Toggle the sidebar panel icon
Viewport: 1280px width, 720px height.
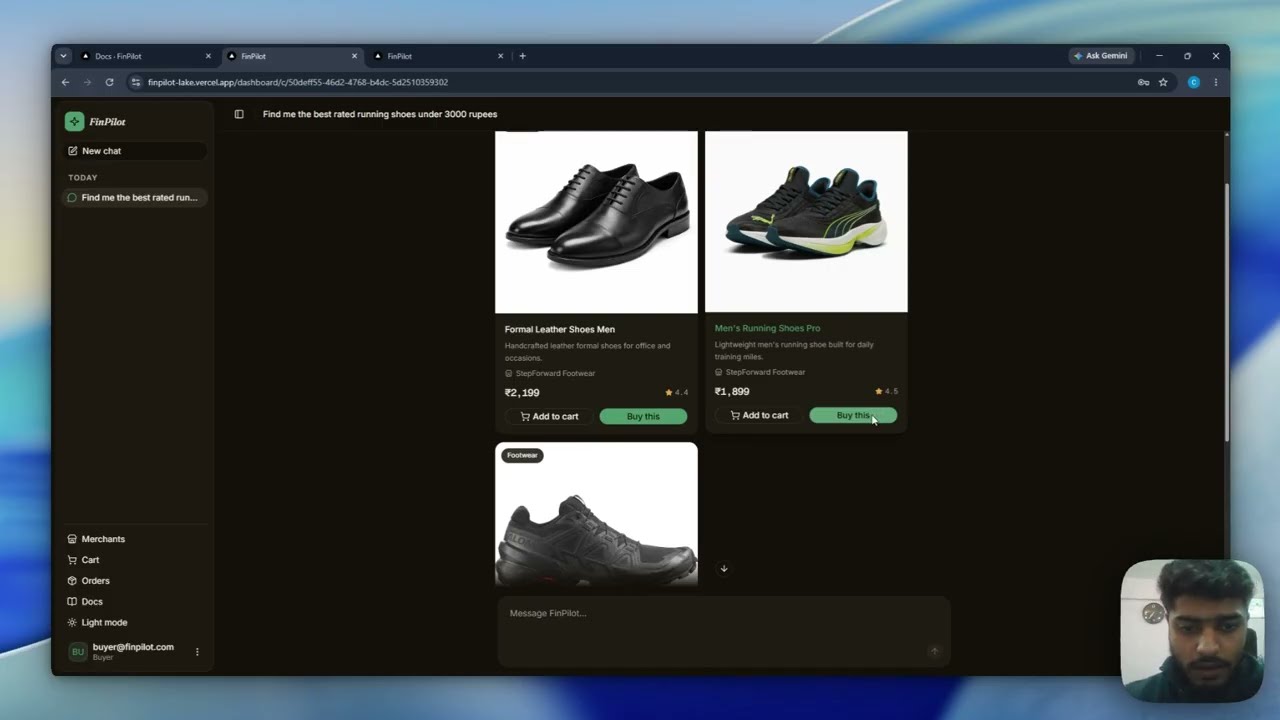tap(239, 114)
